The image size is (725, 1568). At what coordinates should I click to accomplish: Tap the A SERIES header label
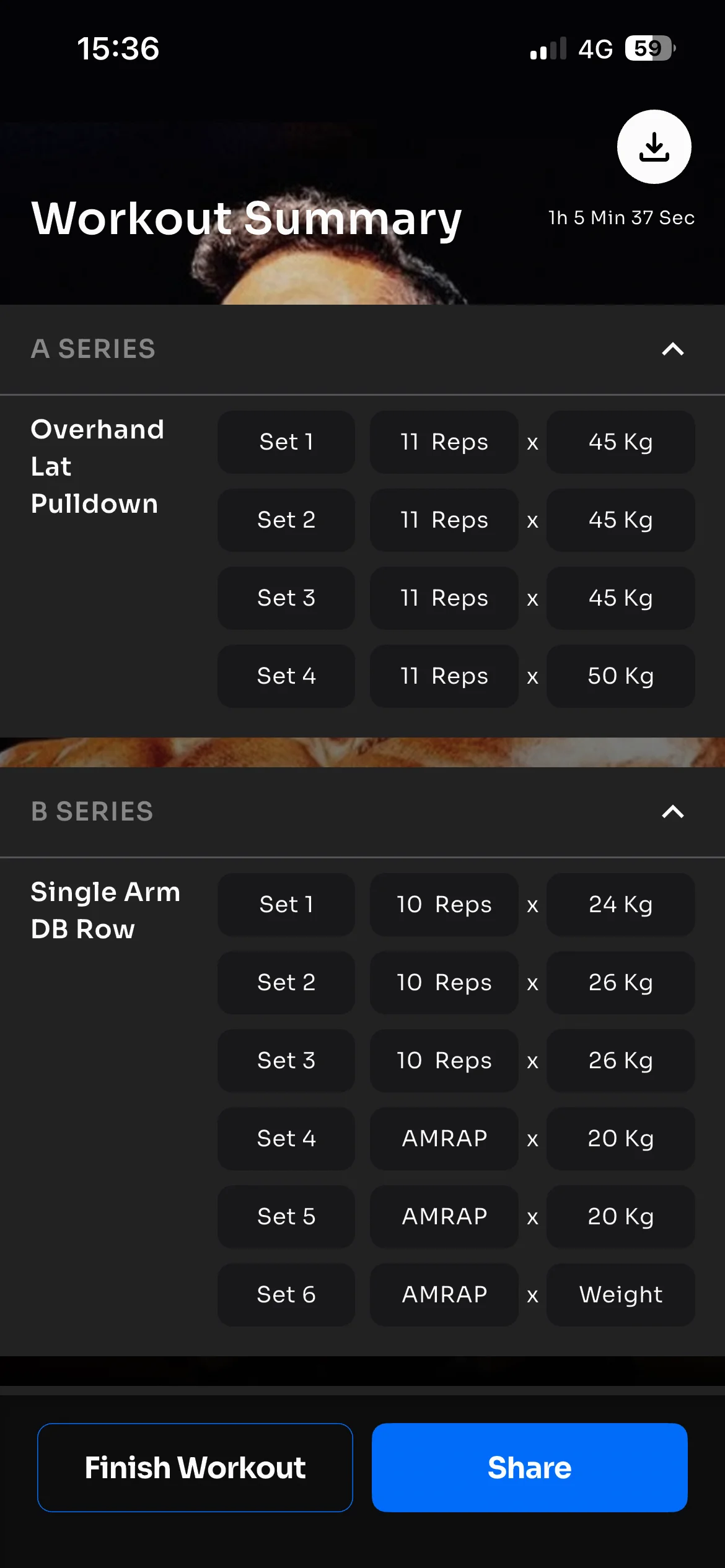[x=93, y=349]
